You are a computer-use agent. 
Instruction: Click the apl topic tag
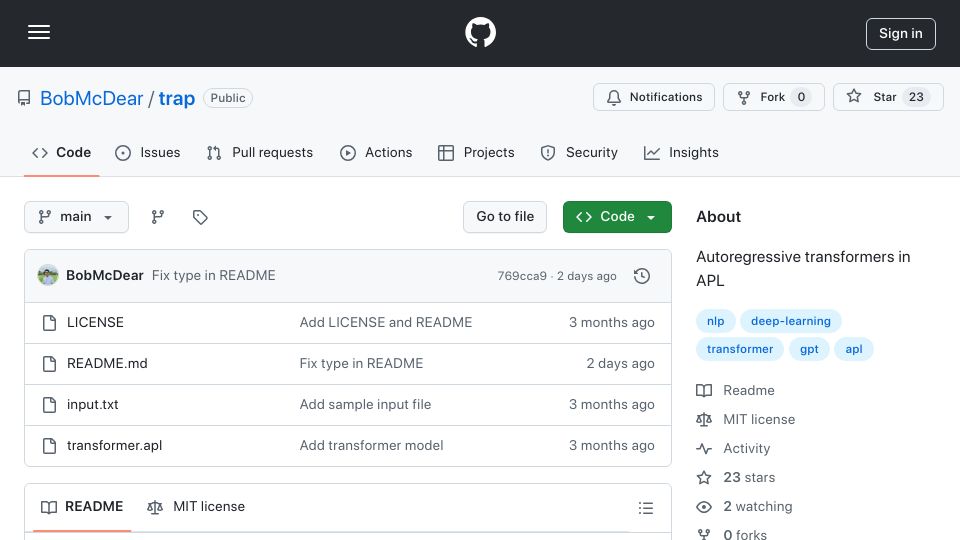click(x=853, y=349)
